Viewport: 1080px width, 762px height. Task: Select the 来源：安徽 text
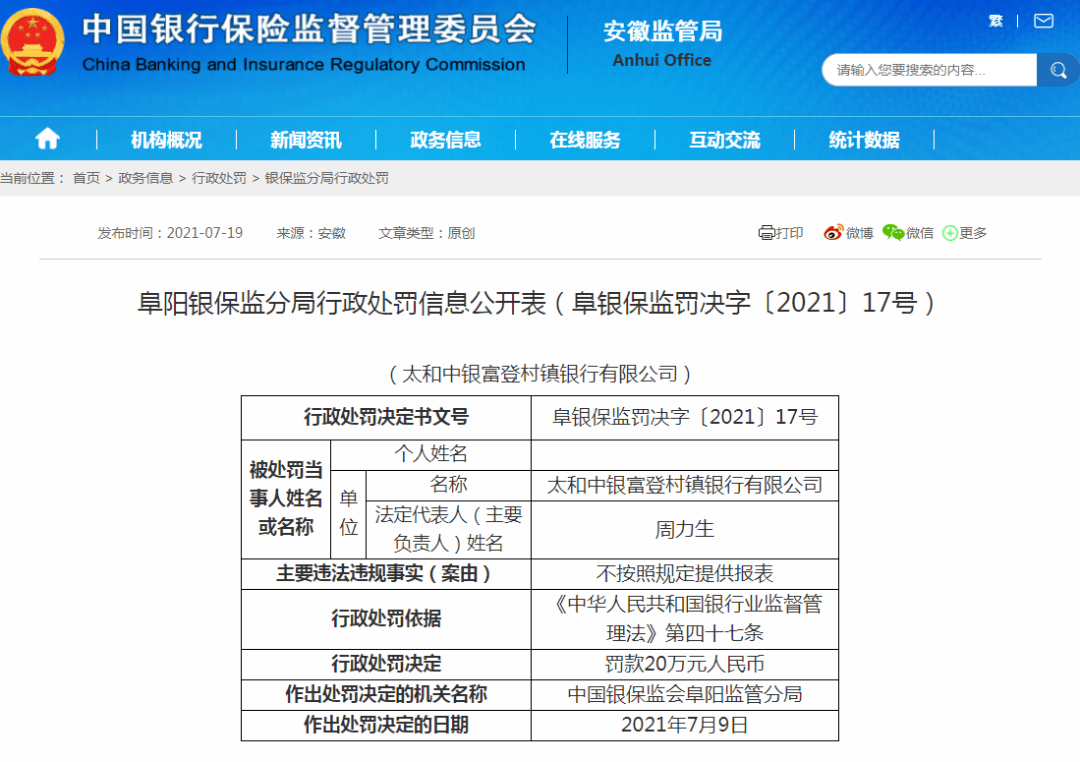pyautogui.click(x=311, y=233)
